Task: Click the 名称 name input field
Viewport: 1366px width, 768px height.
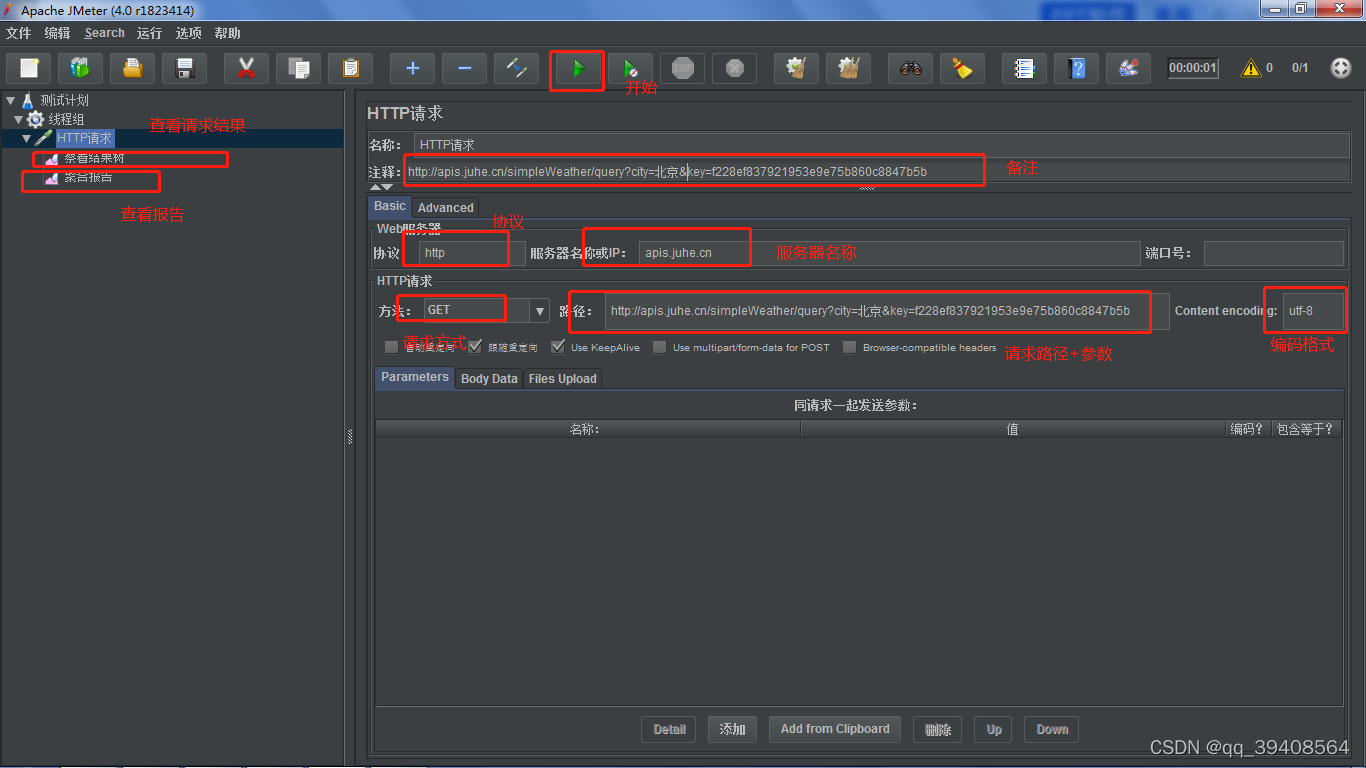Action: click(882, 145)
